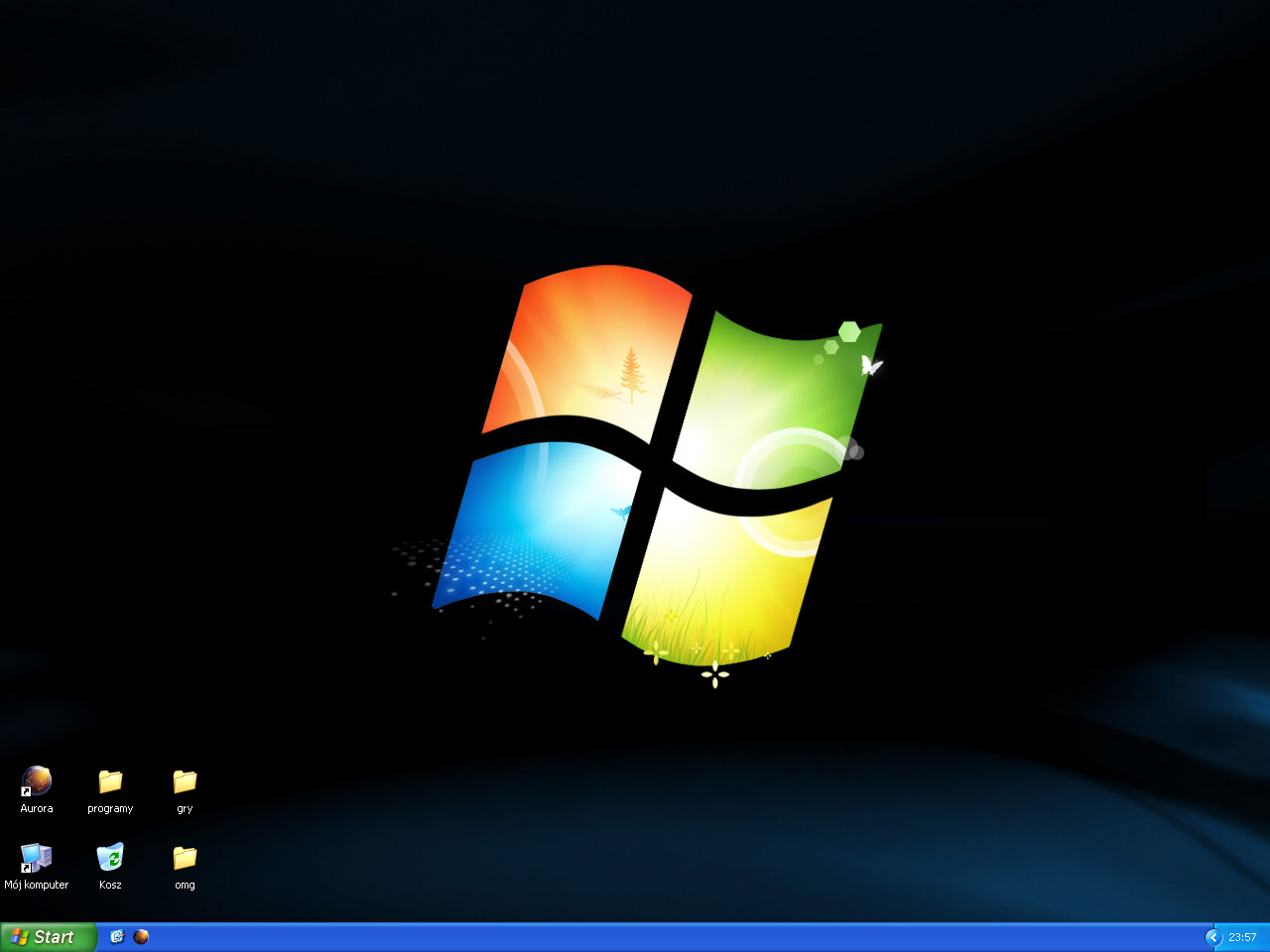Launch Aurora from the Quick Launch bar
This screenshot has width=1270, height=952.
point(141,937)
